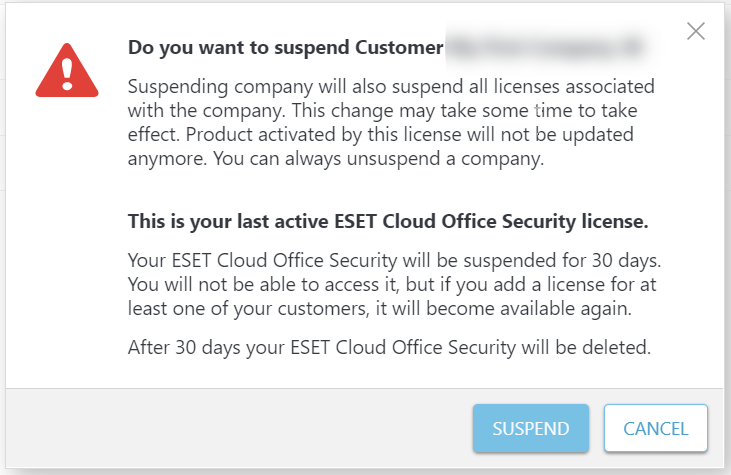Click the word 'unsuspend' in the first paragraph

[x=393, y=159]
